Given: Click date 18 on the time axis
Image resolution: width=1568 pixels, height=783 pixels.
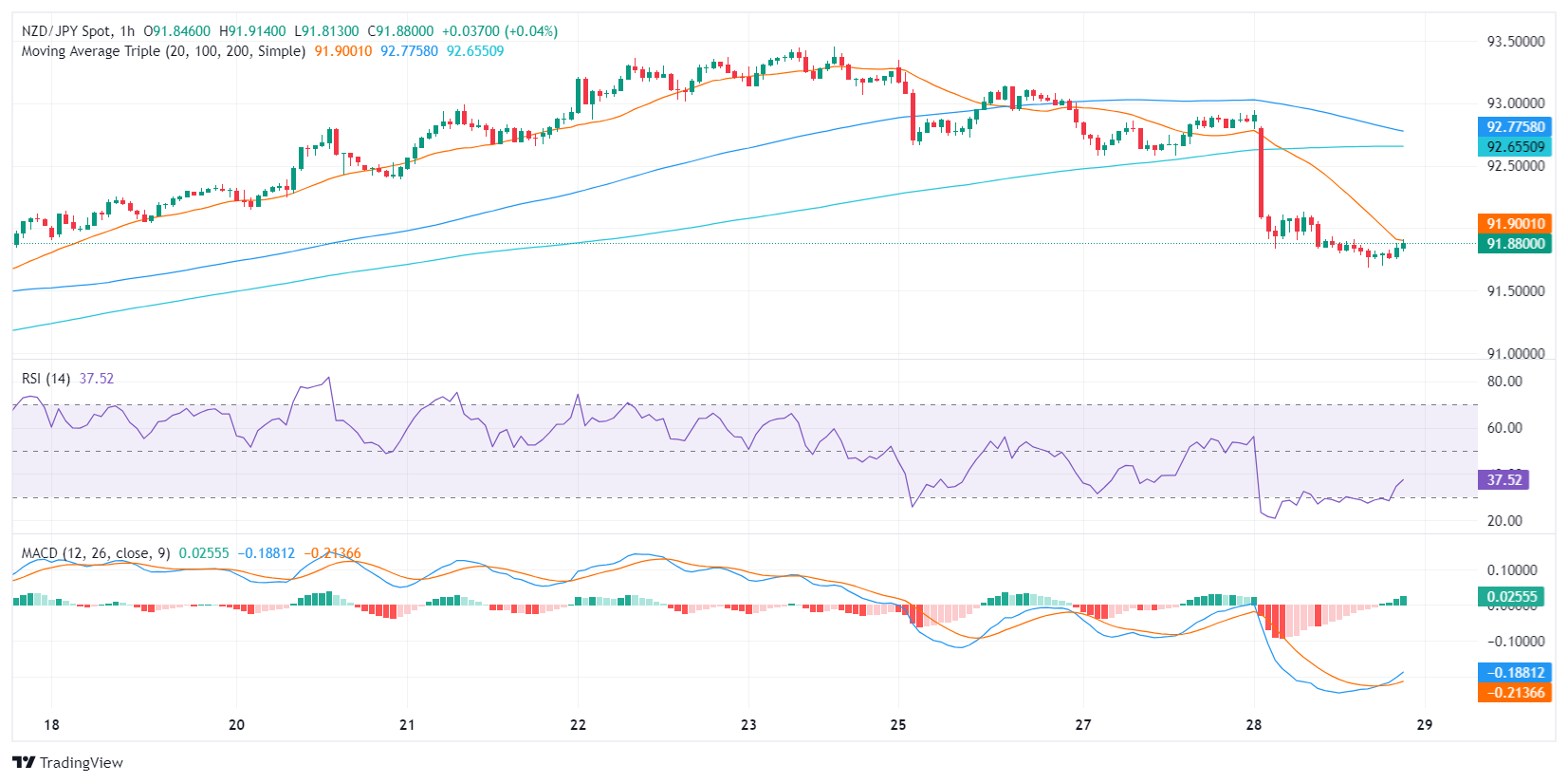Looking at the screenshot, I should coord(51,725).
